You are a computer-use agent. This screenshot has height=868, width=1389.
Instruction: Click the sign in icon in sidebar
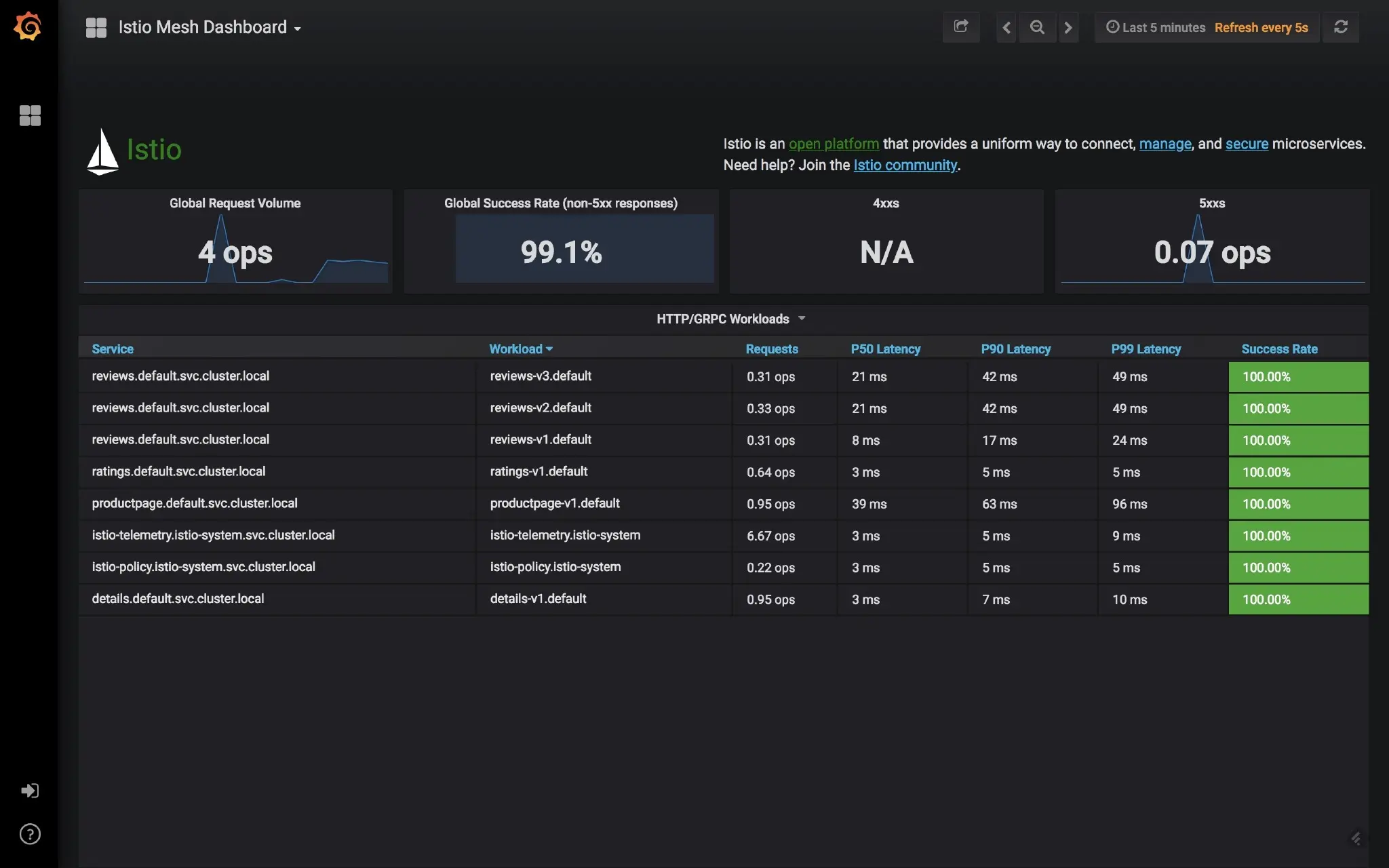tap(30, 791)
